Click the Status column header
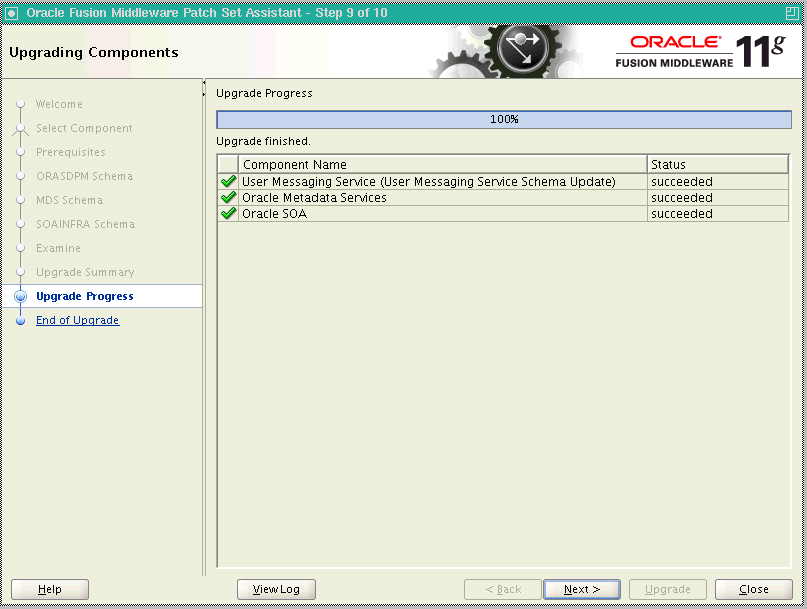Screen dimensions: 807x609 click(717, 165)
